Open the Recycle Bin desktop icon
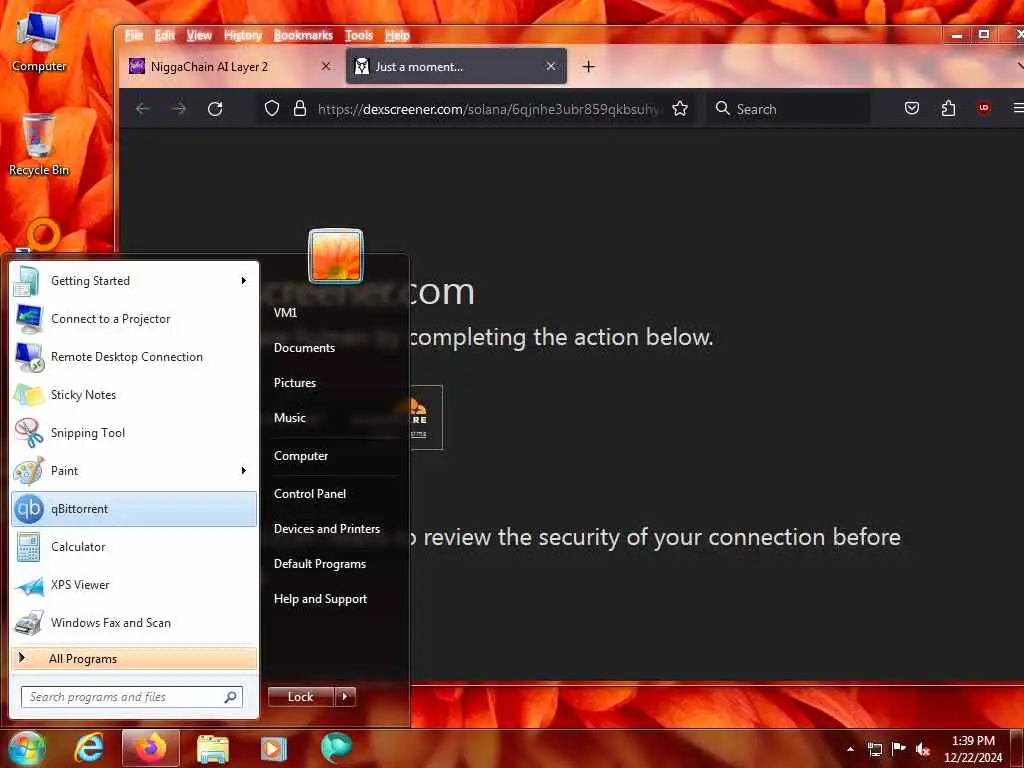 [x=39, y=145]
